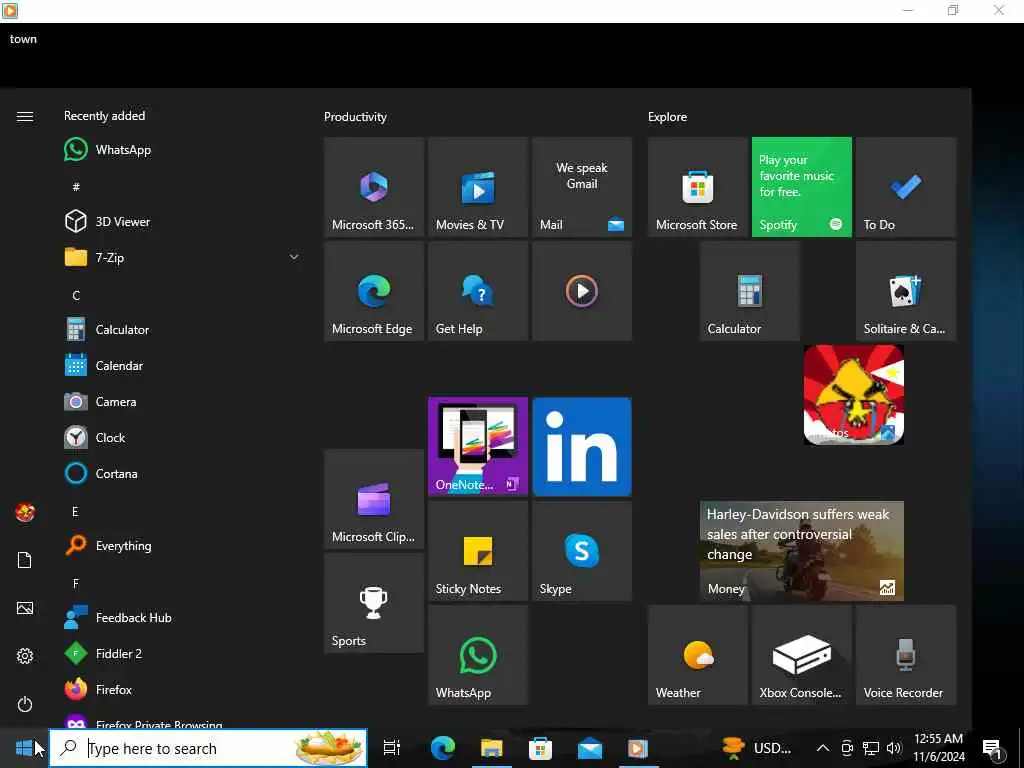The height and width of the screenshot is (768, 1024).
Task: Open the unlabeled media player tile
Action: pos(582,291)
